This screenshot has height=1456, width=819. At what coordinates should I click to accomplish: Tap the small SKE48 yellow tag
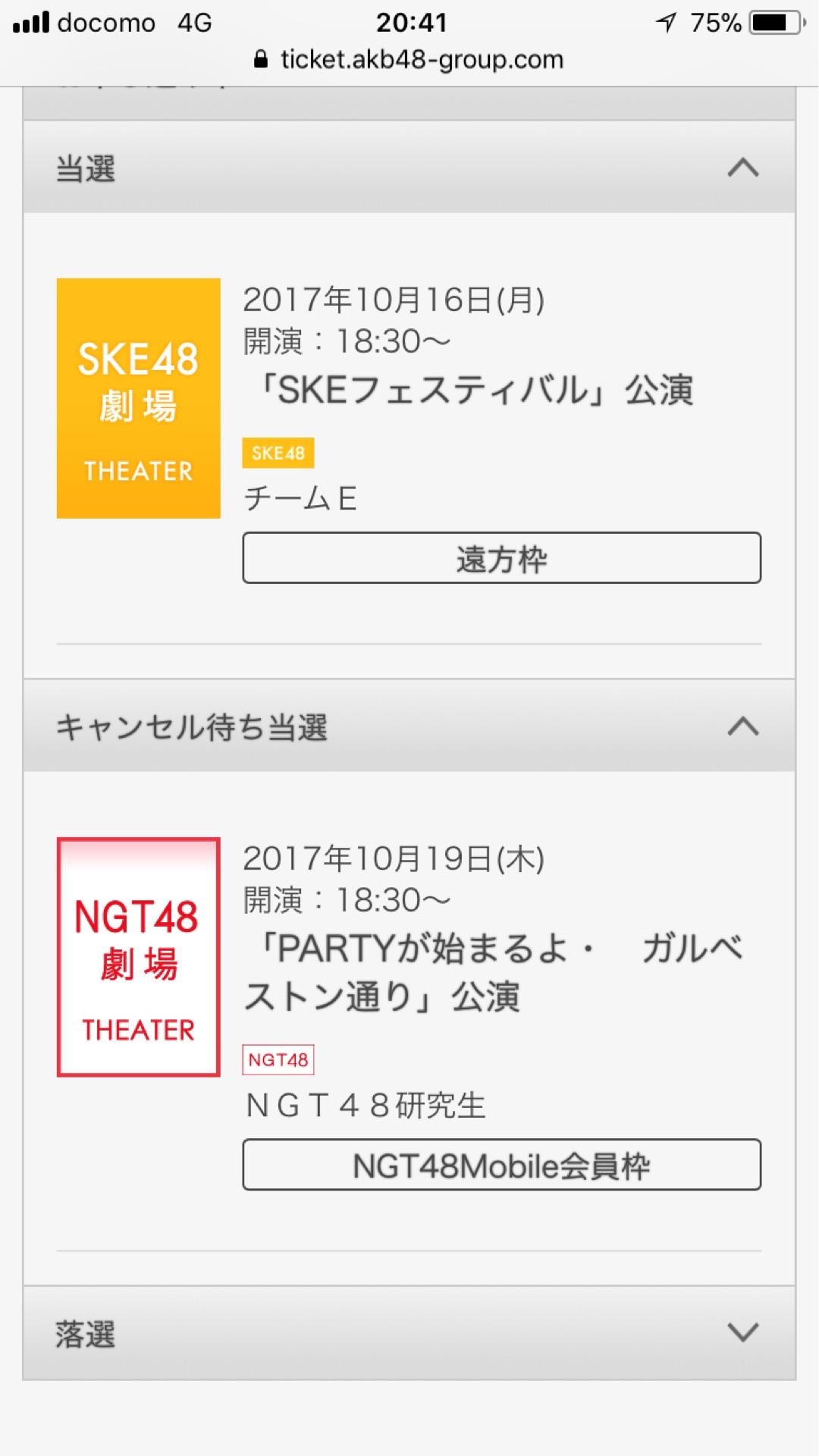coord(278,453)
